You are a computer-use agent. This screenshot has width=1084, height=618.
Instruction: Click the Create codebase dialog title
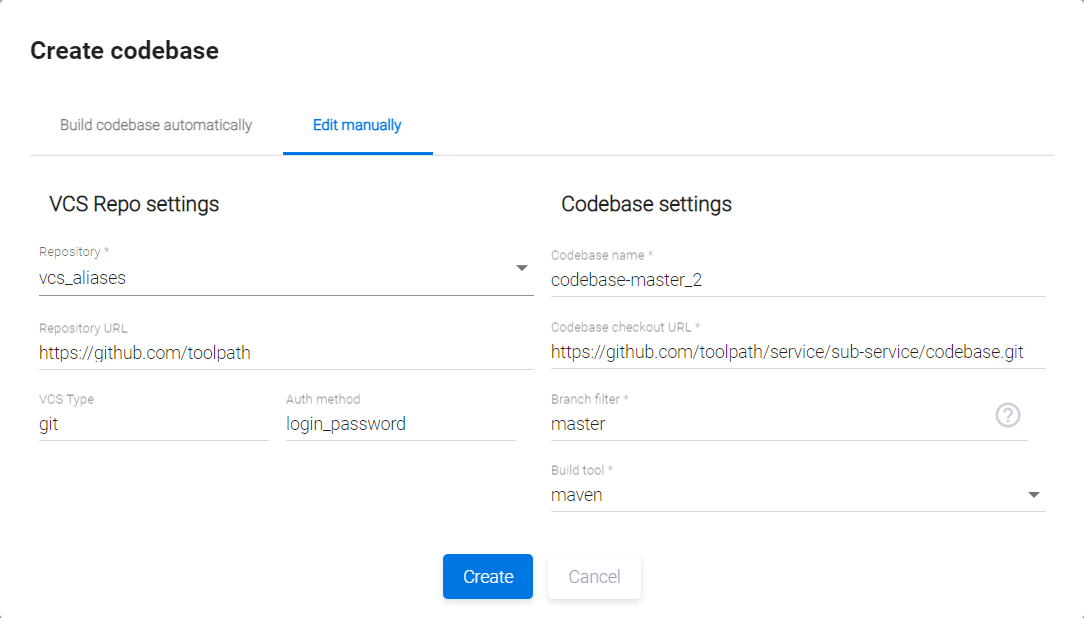[x=124, y=51]
